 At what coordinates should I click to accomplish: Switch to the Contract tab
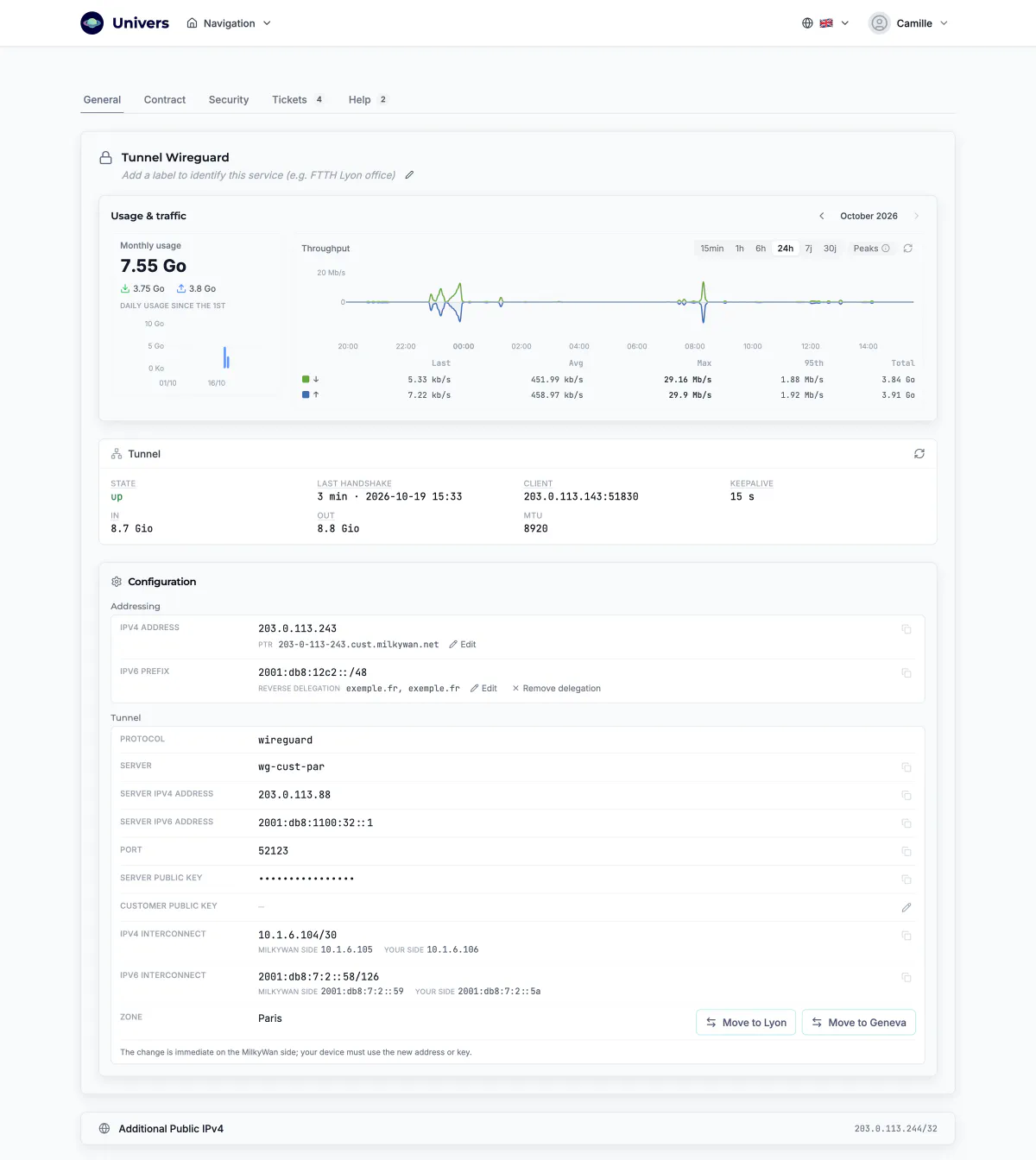[165, 100]
